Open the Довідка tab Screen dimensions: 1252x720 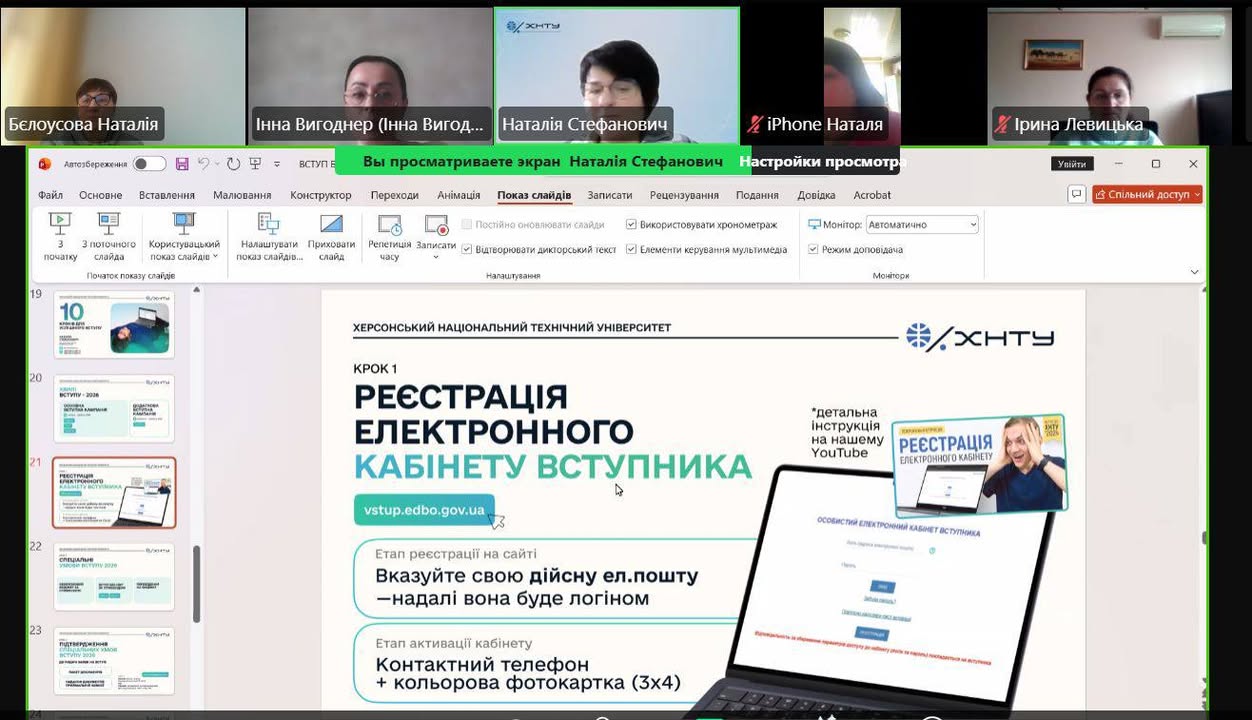817,195
